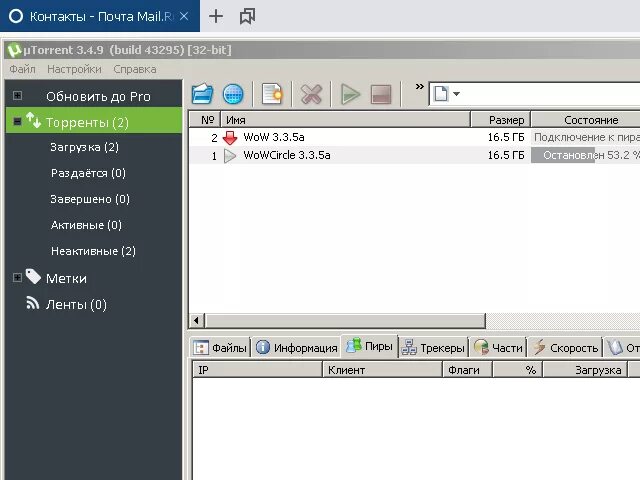
Task: Expand the Обновить до Pro node
Action: pos(17,96)
